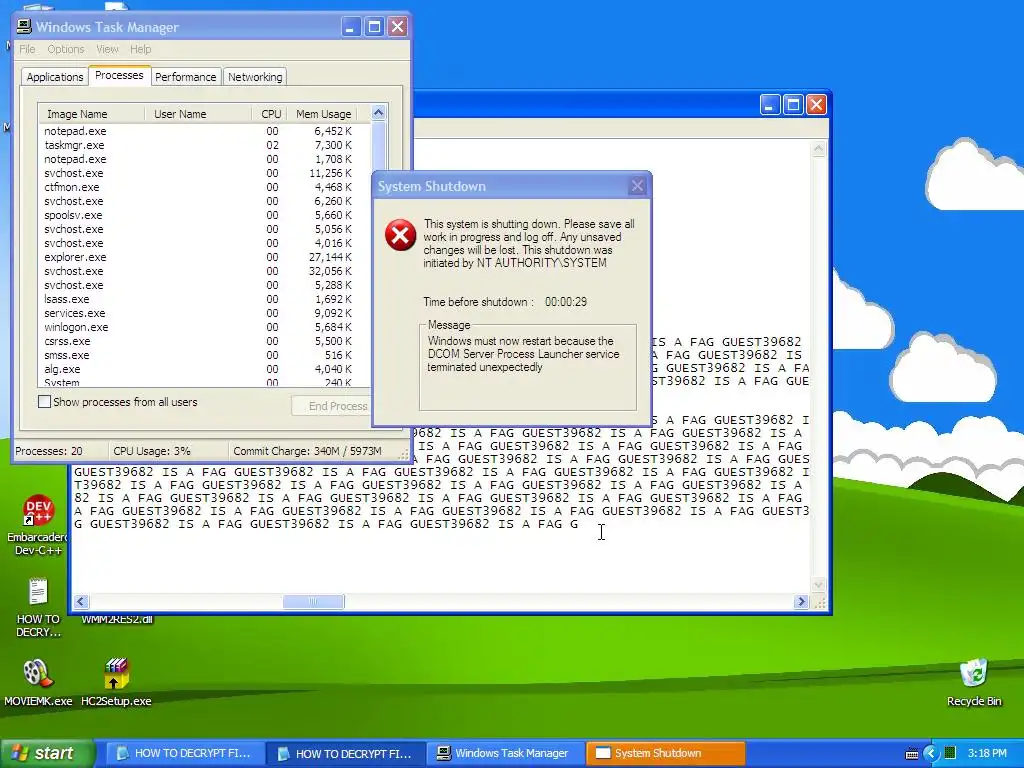Viewport: 1024px width, 768px height.
Task: Toggle Show processes from all users
Action: pos(44,402)
